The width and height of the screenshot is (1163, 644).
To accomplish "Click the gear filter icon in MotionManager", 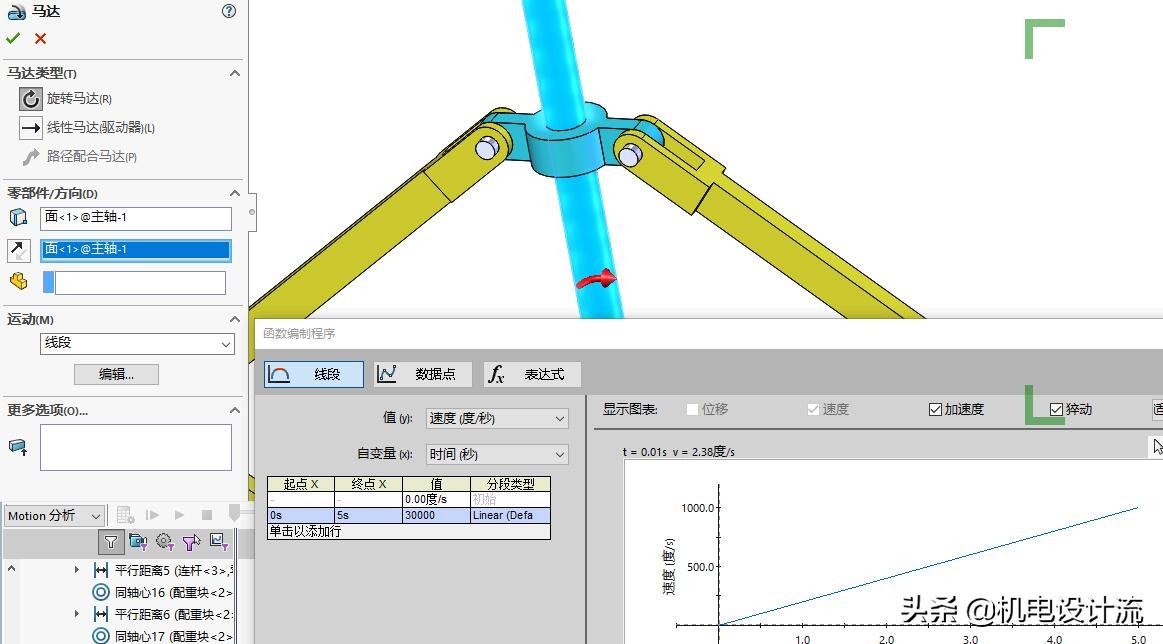I will pos(164,541).
